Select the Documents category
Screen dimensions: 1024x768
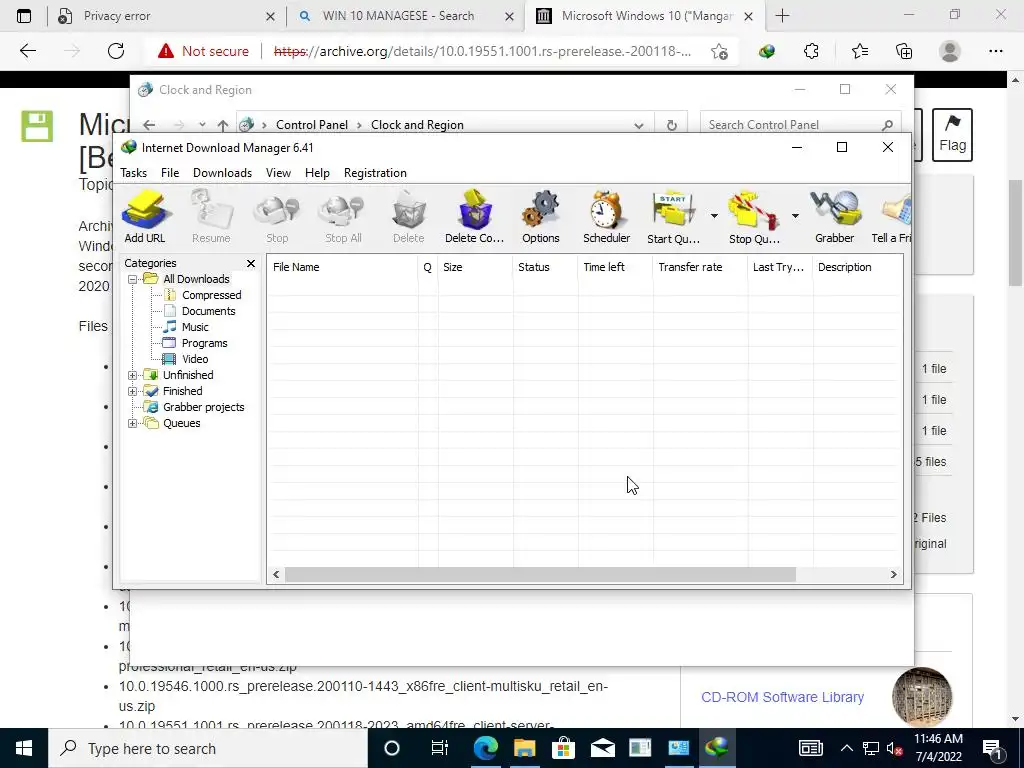[x=208, y=312]
